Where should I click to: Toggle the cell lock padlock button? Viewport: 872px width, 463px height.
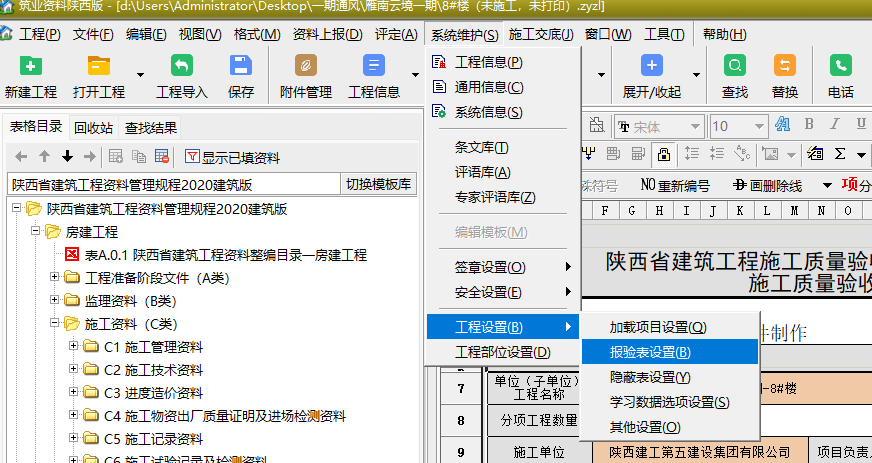[663, 155]
